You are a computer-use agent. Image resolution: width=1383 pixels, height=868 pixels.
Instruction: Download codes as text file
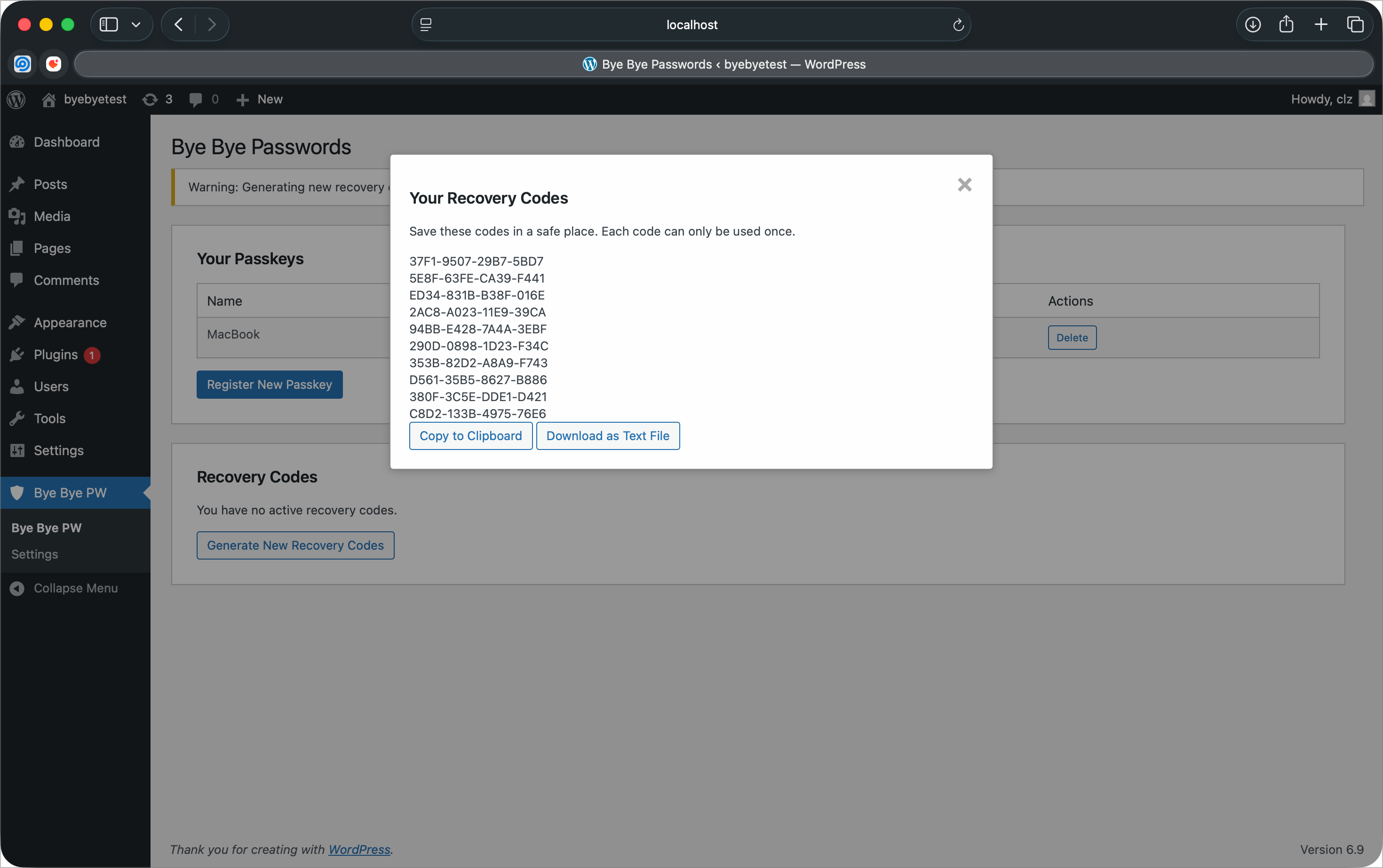coord(608,436)
